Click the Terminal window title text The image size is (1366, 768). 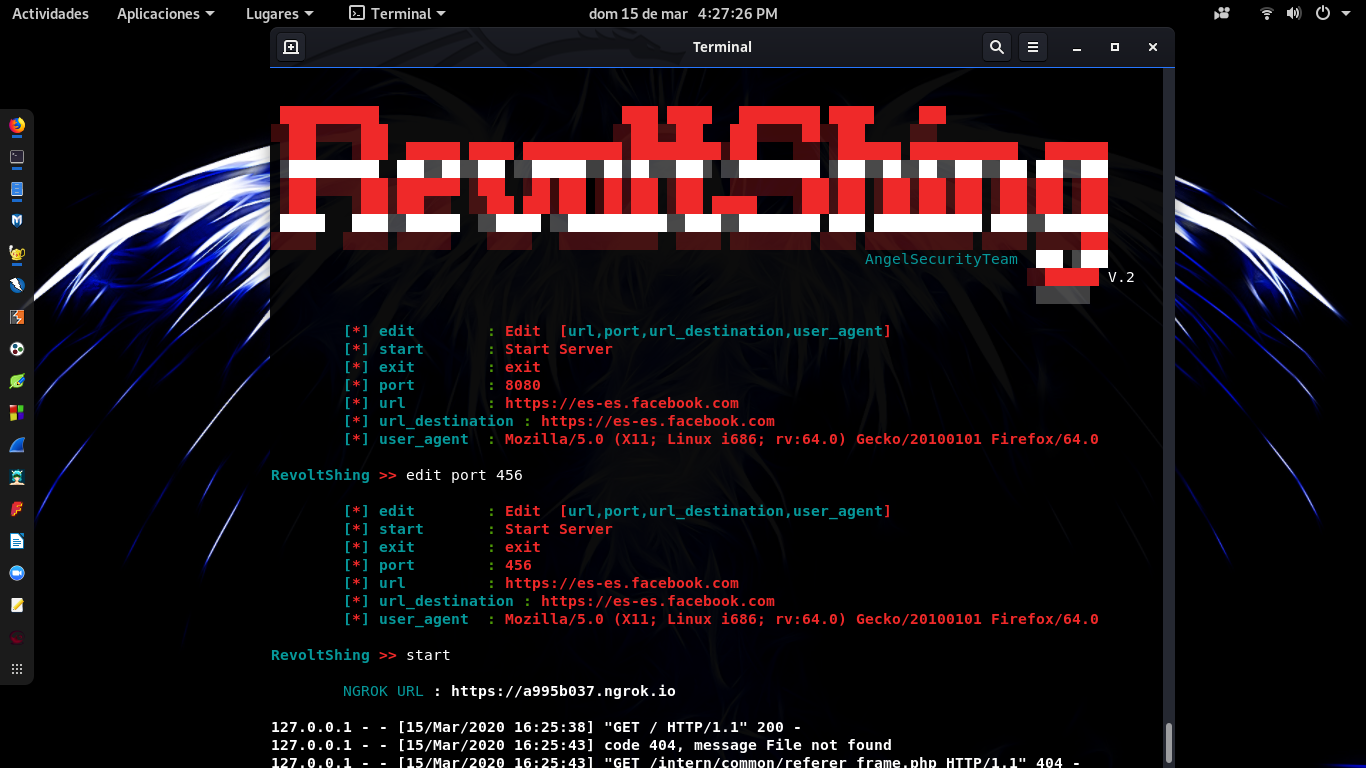click(722, 47)
